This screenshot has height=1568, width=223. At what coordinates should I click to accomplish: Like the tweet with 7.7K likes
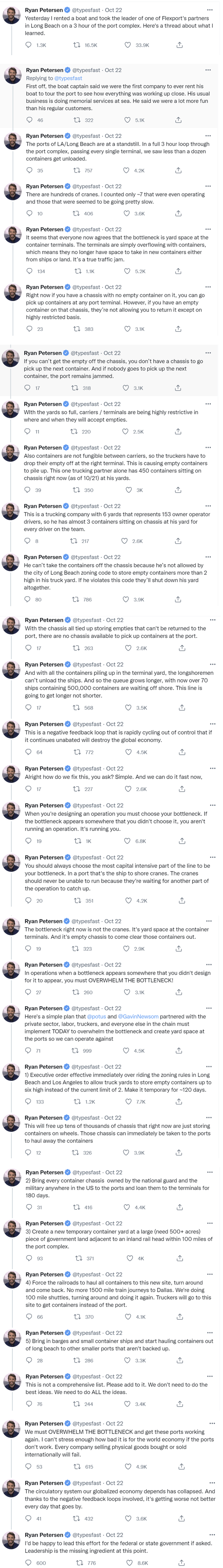(127, 1102)
